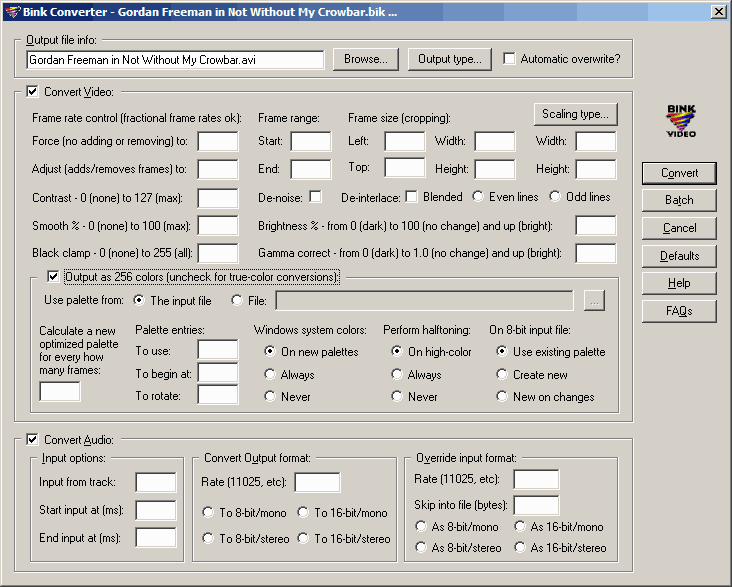This screenshot has height=587, width=732.
Task: Click the Start input at (ms) field
Action: 156,510
